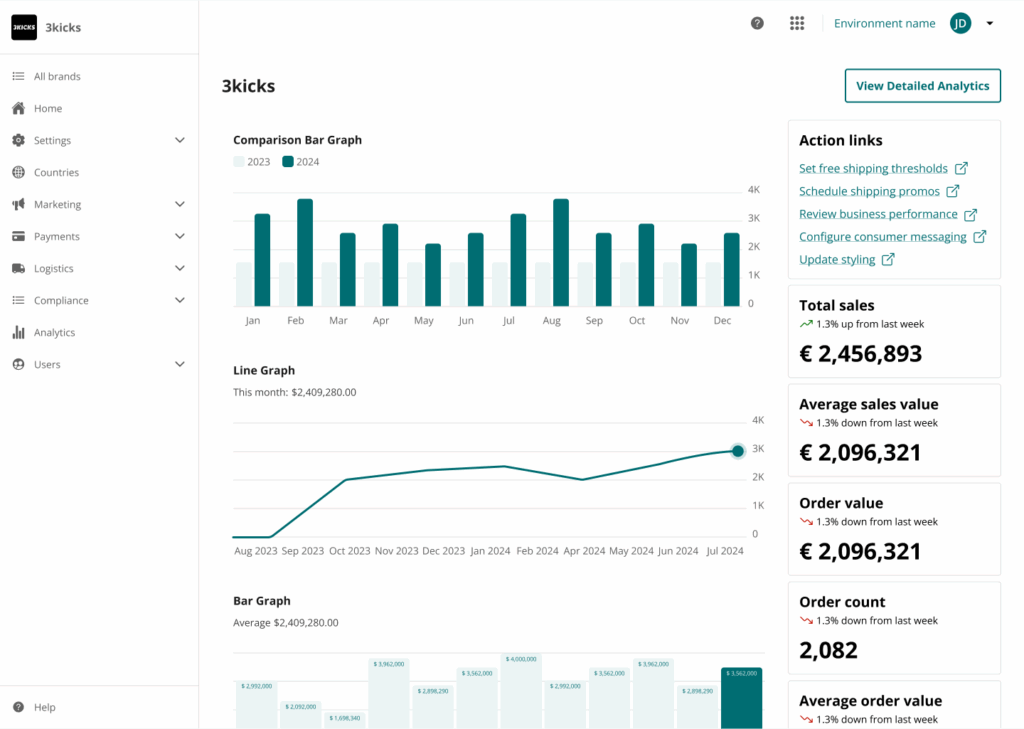Open Set free shipping thresholds link
This screenshot has width=1024, height=729.
coord(873,169)
